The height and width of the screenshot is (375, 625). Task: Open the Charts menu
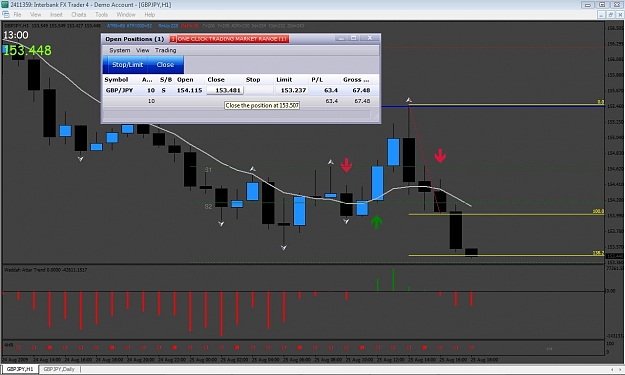coord(79,15)
